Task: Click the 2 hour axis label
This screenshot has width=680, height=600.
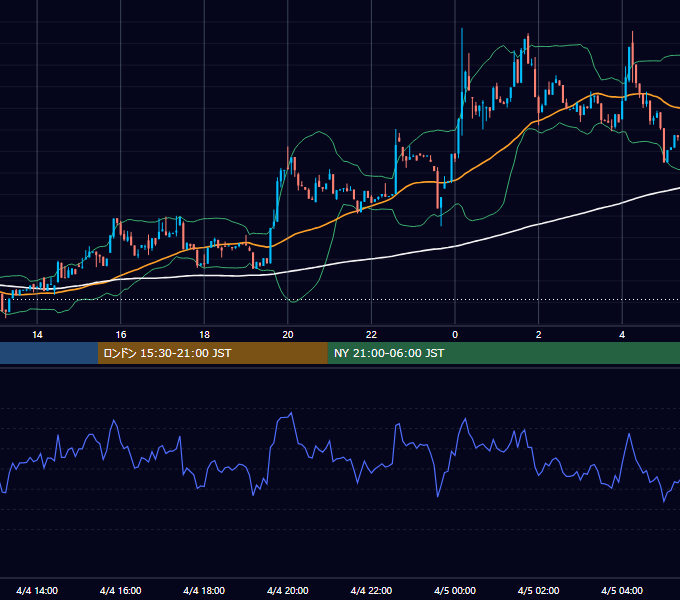Action: 539,335
